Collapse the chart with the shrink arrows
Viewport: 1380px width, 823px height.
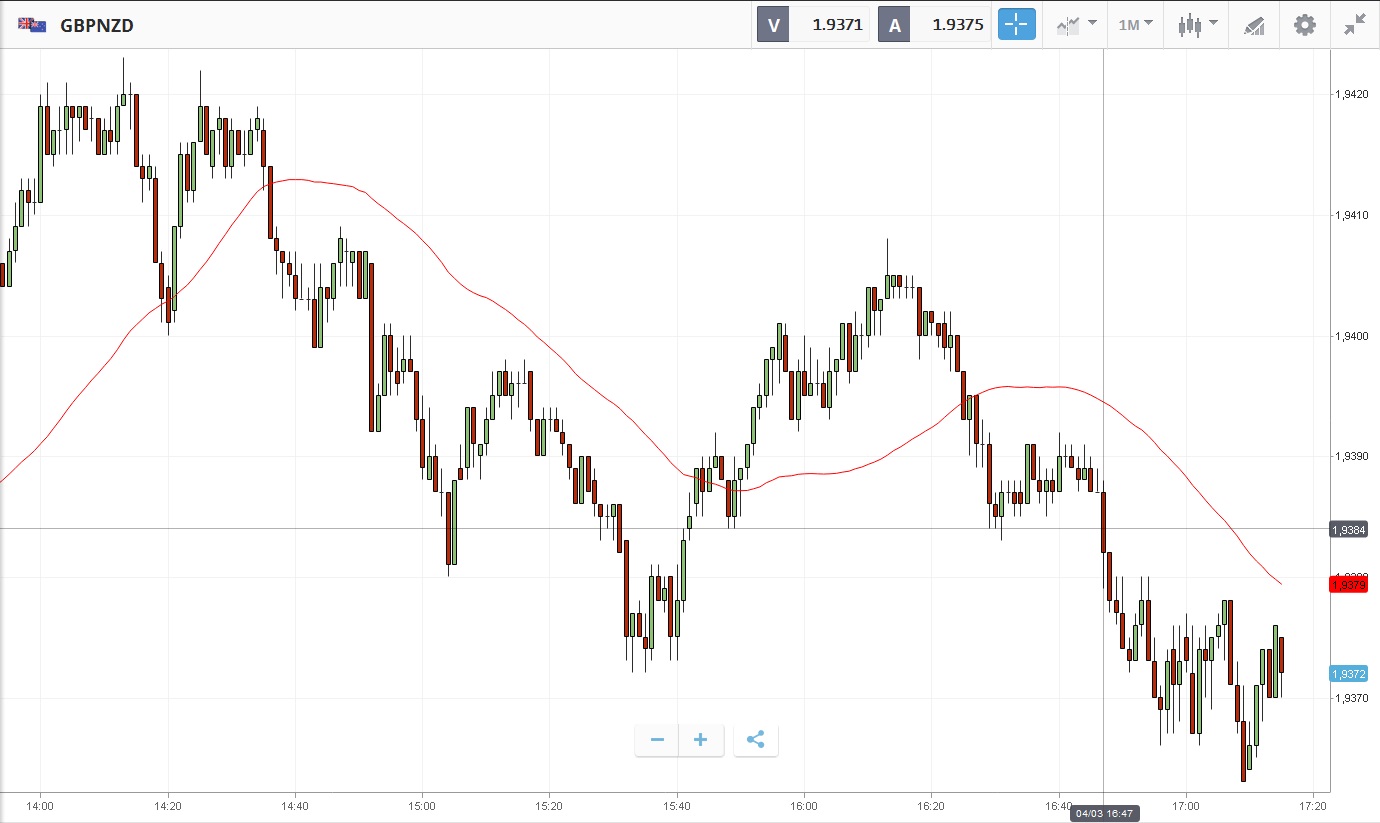coord(1355,25)
